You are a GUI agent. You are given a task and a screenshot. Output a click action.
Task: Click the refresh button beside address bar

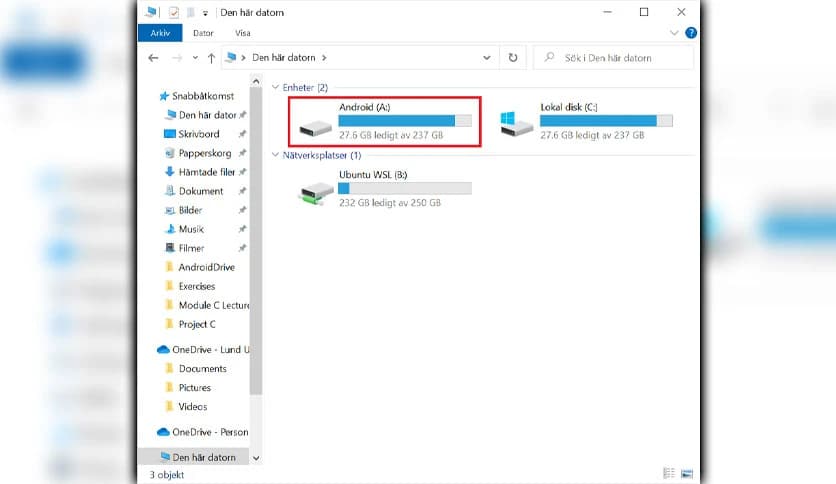pos(513,58)
